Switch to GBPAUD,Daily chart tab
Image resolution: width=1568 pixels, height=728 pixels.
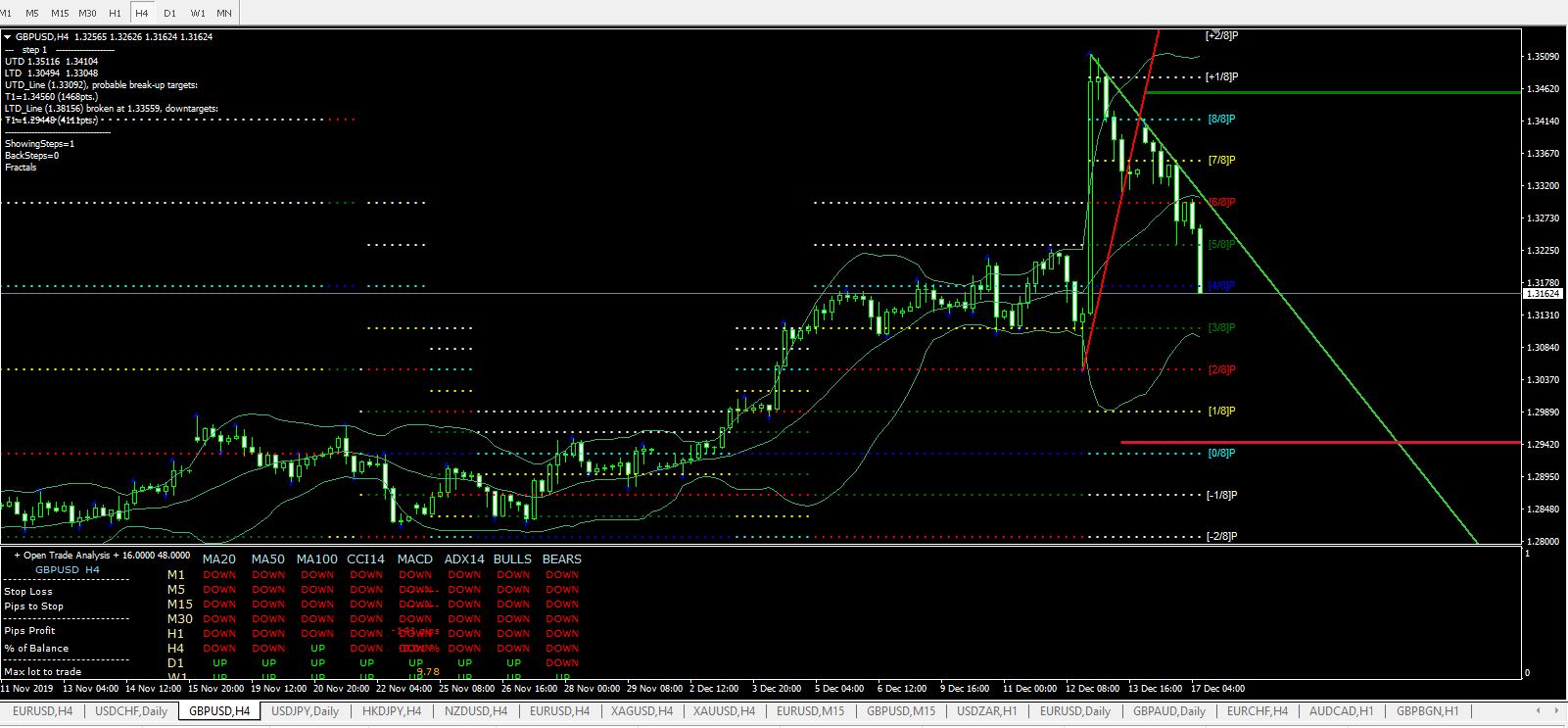[x=1169, y=711]
